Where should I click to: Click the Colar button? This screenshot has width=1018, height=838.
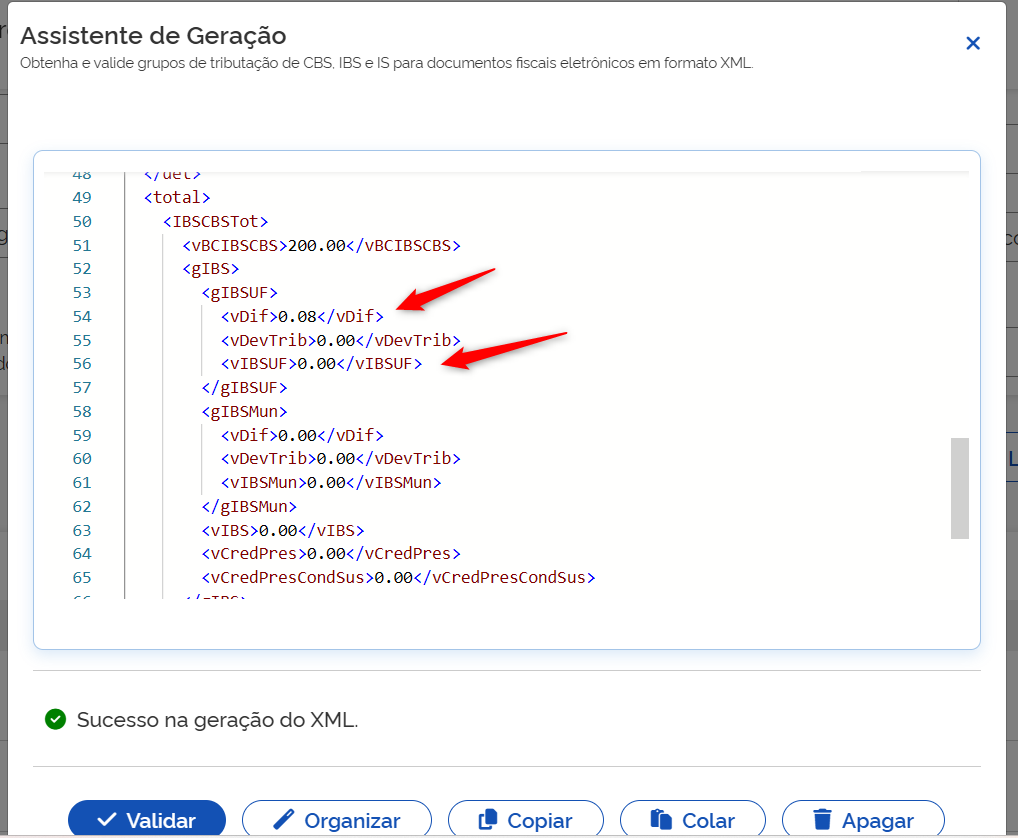(693, 820)
